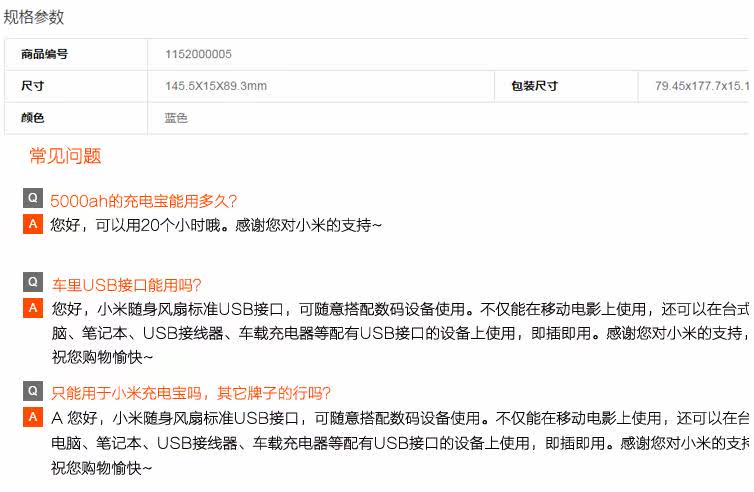This screenshot has height=492, width=754.
Task: Open question 只能用于小米充电宝吗，其它牌子的行吗?
Action: coord(190,393)
